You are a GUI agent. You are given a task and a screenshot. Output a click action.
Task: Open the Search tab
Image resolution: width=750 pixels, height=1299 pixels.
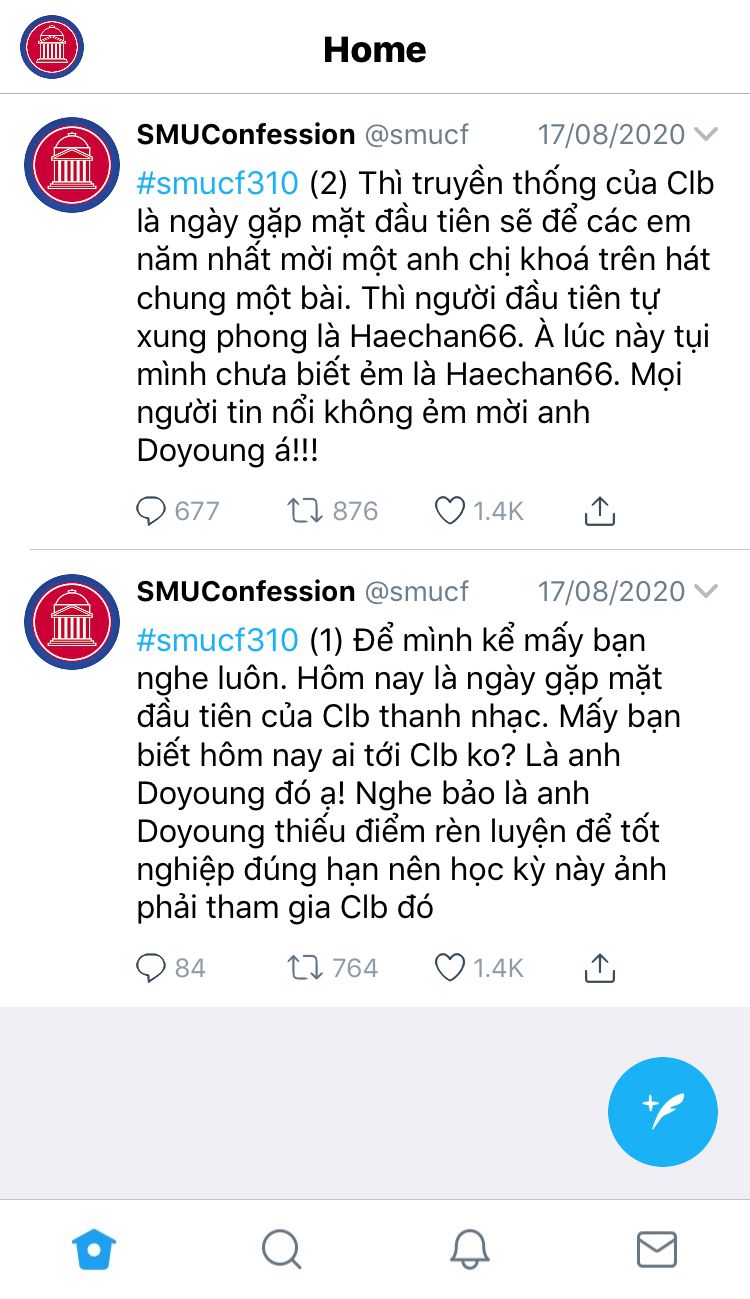coord(281,1249)
